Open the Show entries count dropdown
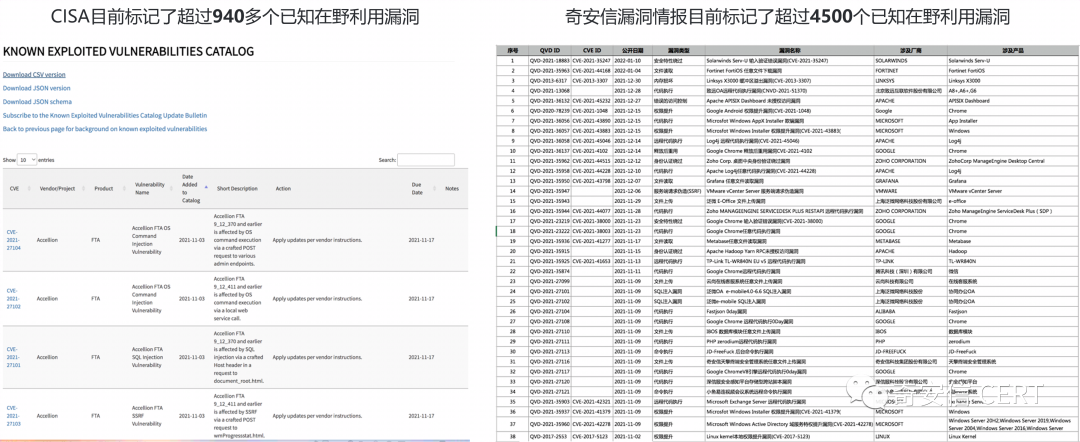Viewport: 1080px width, 442px height. (x=27, y=160)
